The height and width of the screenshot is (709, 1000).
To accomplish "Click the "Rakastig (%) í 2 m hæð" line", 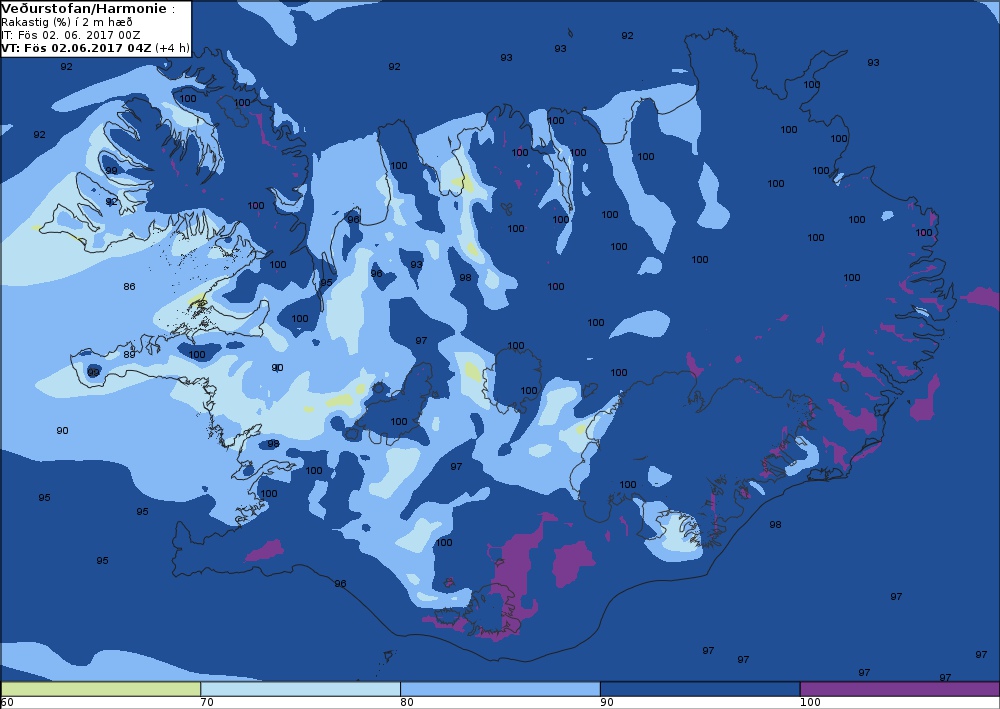I will tap(67, 22).
